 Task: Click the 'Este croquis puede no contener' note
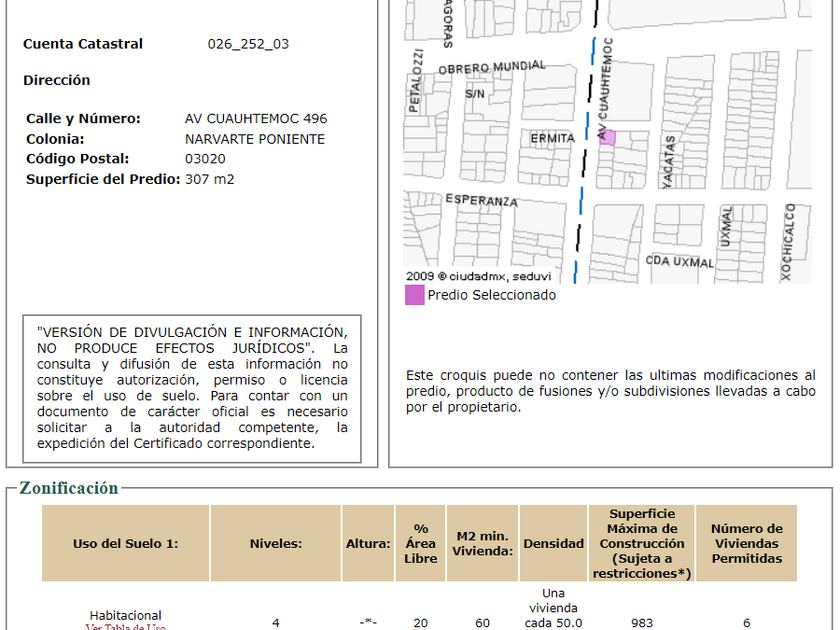pyautogui.click(x=610, y=391)
